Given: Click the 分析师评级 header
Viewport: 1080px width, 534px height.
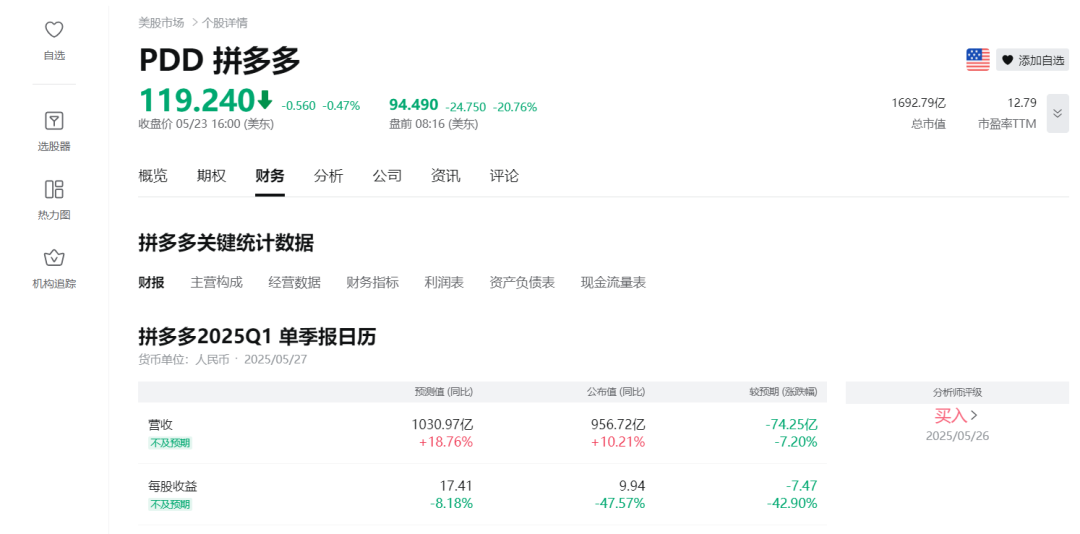Looking at the screenshot, I should (x=957, y=392).
